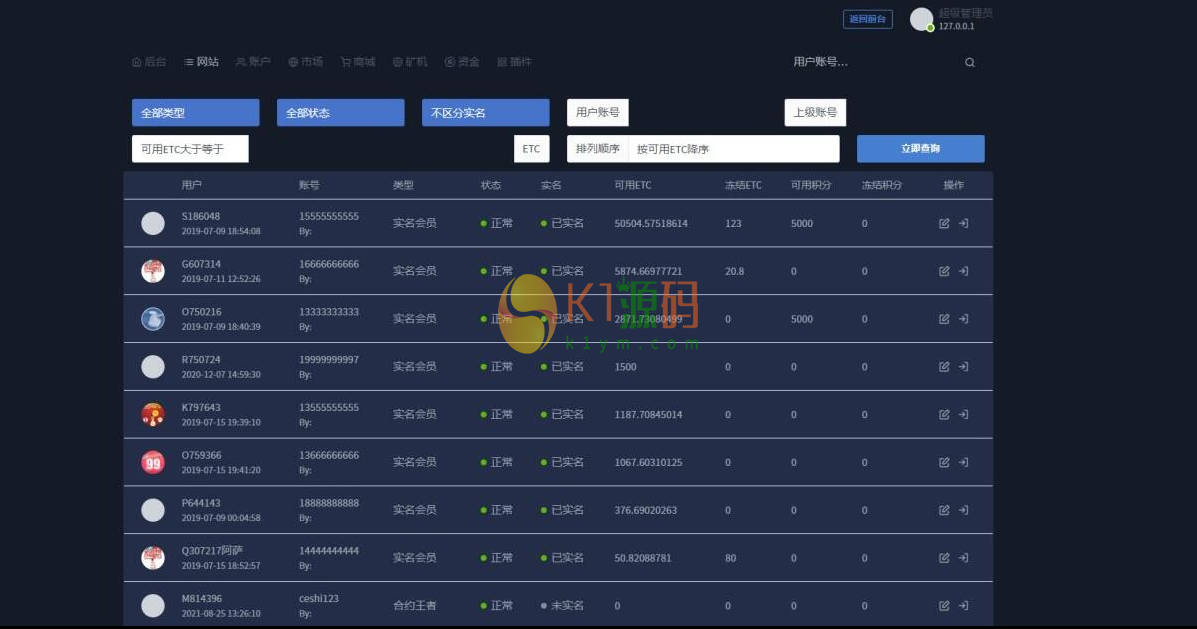
Task: Click account name ceshi123
Action: (319, 598)
